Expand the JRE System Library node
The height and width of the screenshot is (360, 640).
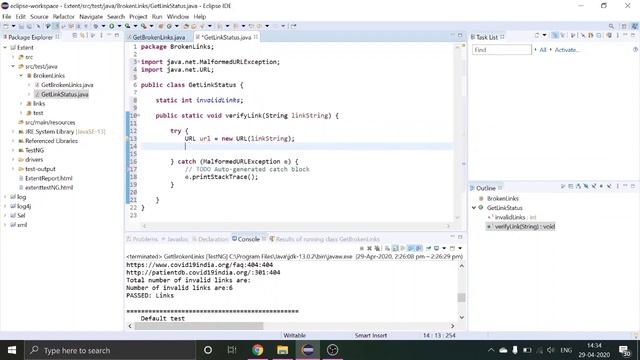[x=13, y=131]
